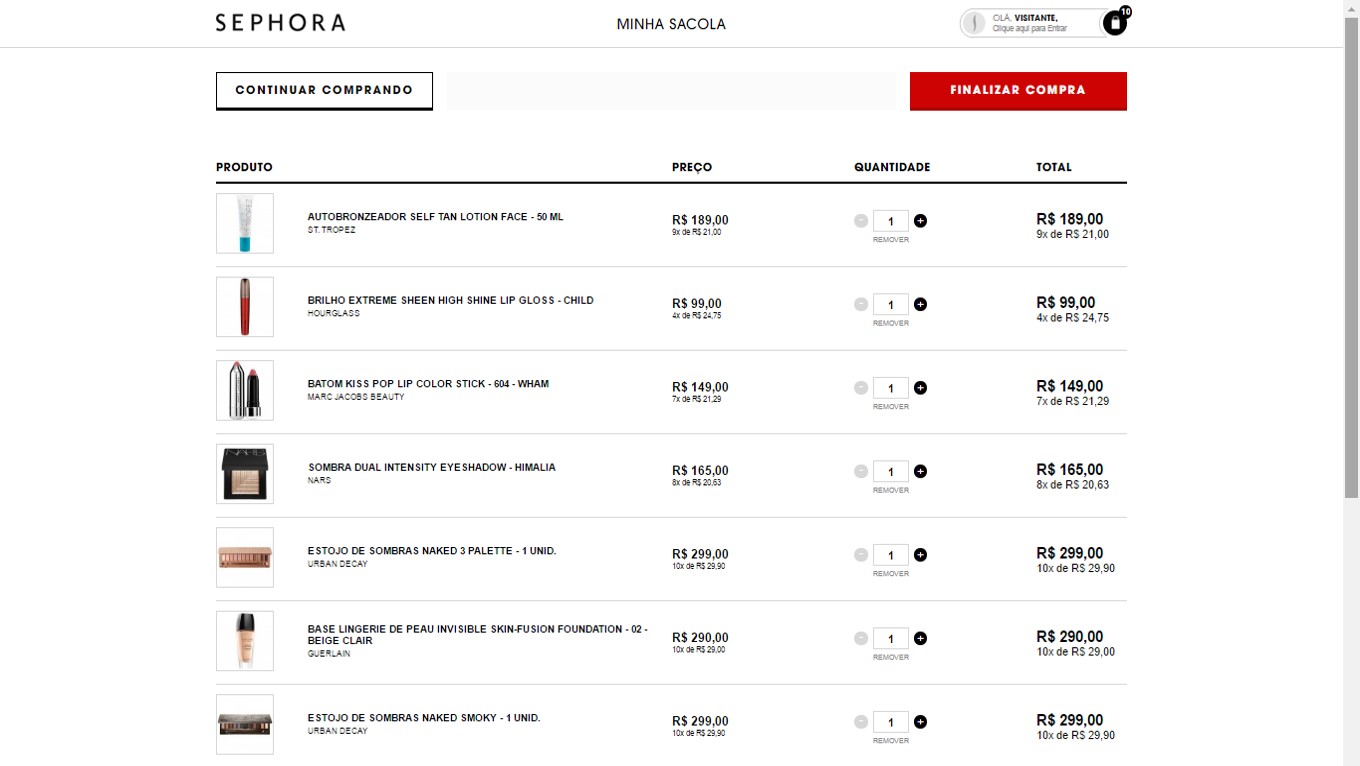The width and height of the screenshot is (1360, 766).
Task: Open the Naked 3 palette thumbnail
Action: point(245,557)
